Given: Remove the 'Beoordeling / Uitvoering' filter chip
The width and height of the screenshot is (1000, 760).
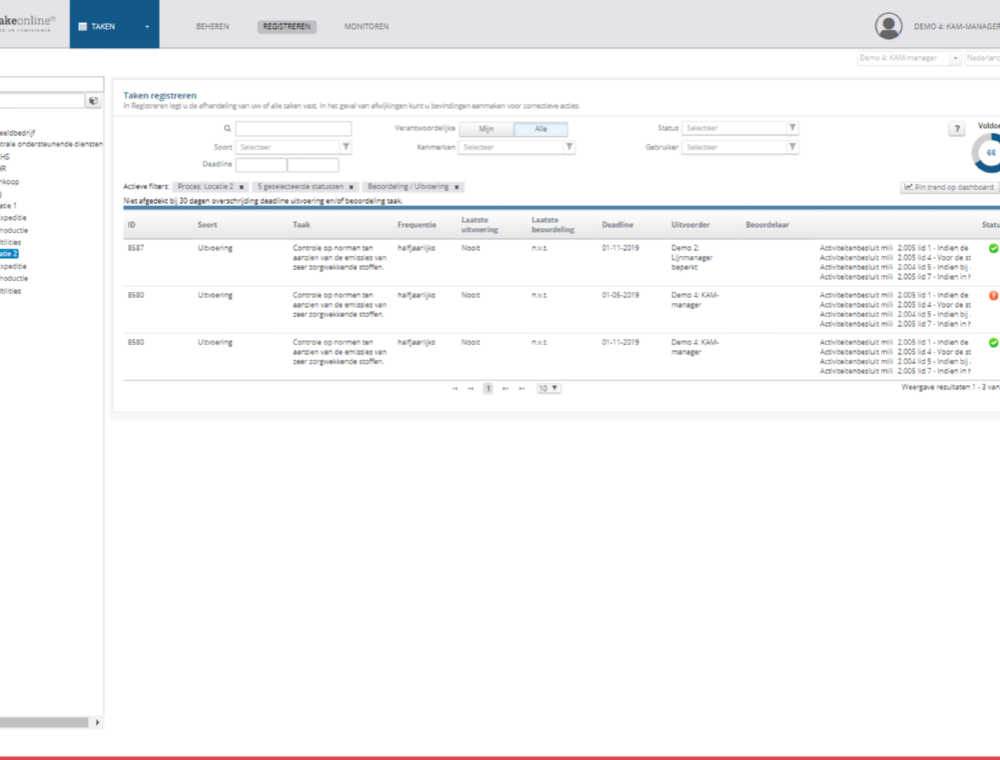Looking at the screenshot, I should point(457,187).
